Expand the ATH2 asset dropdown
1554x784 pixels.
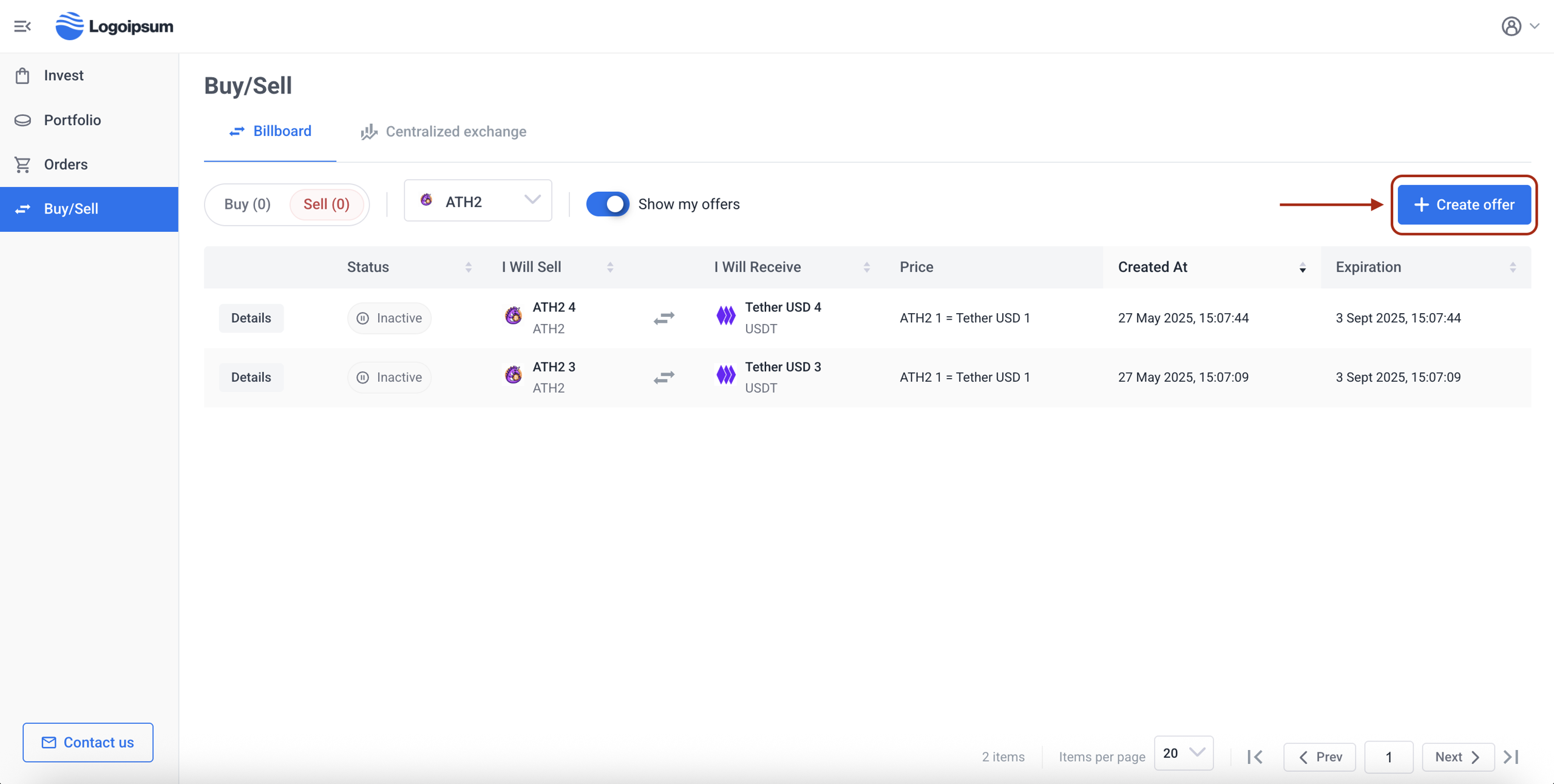tap(478, 201)
